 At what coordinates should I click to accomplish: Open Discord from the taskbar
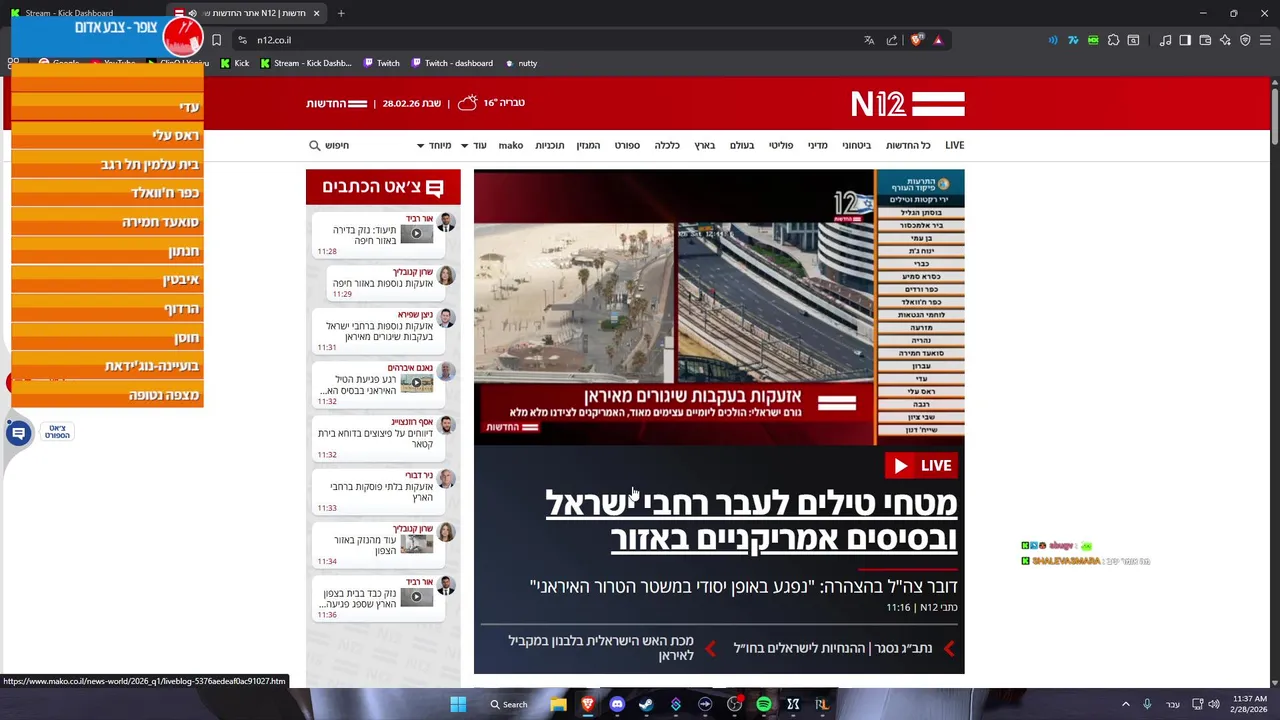(617, 704)
